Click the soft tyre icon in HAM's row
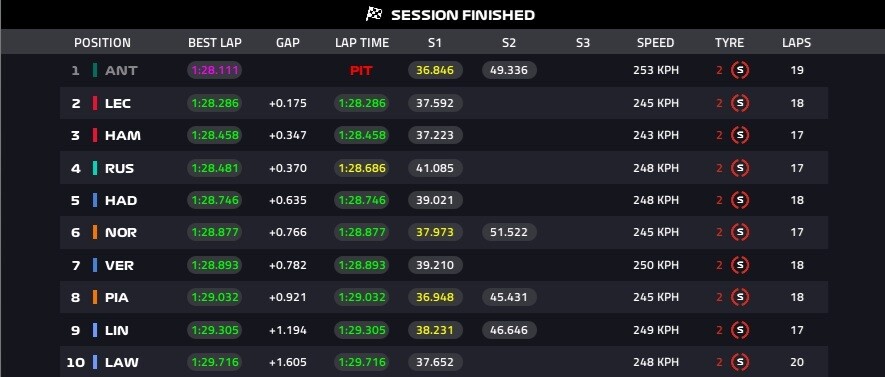 (740, 135)
